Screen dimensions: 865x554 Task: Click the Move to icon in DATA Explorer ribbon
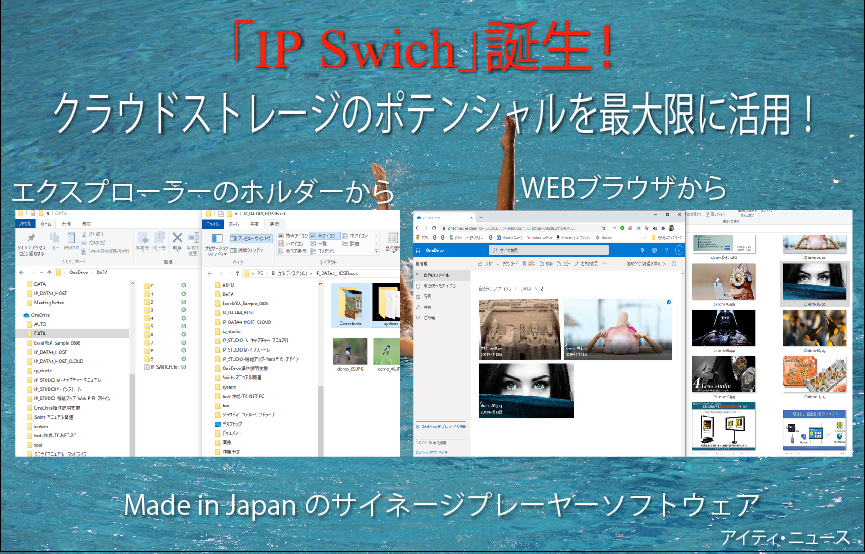(143, 237)
